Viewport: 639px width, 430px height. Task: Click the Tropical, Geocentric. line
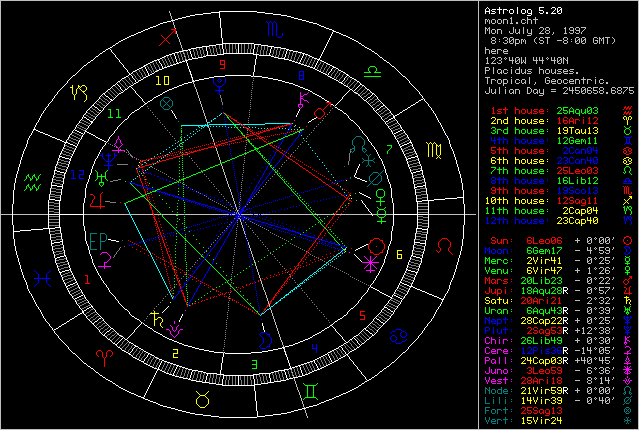[547, 81]
